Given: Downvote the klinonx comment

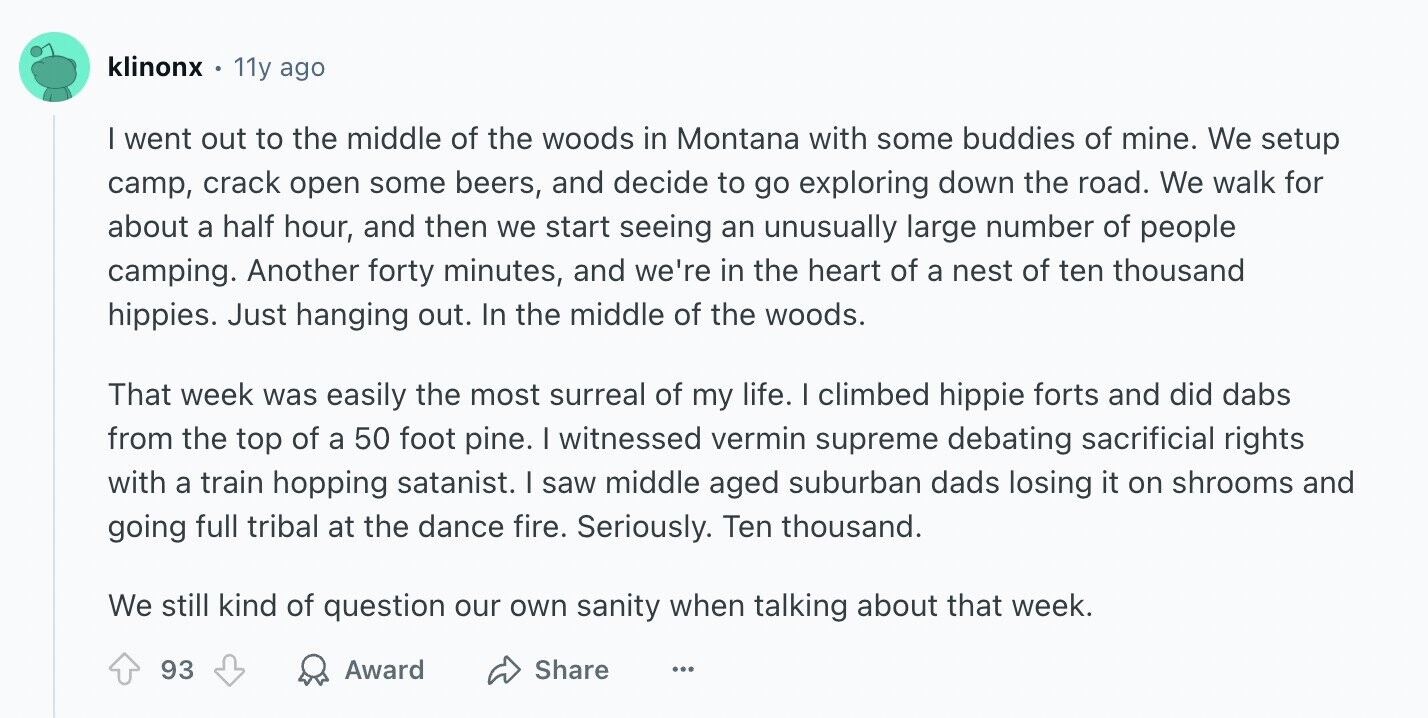Looking at the screenshot, I should click(x=230, y=670).
